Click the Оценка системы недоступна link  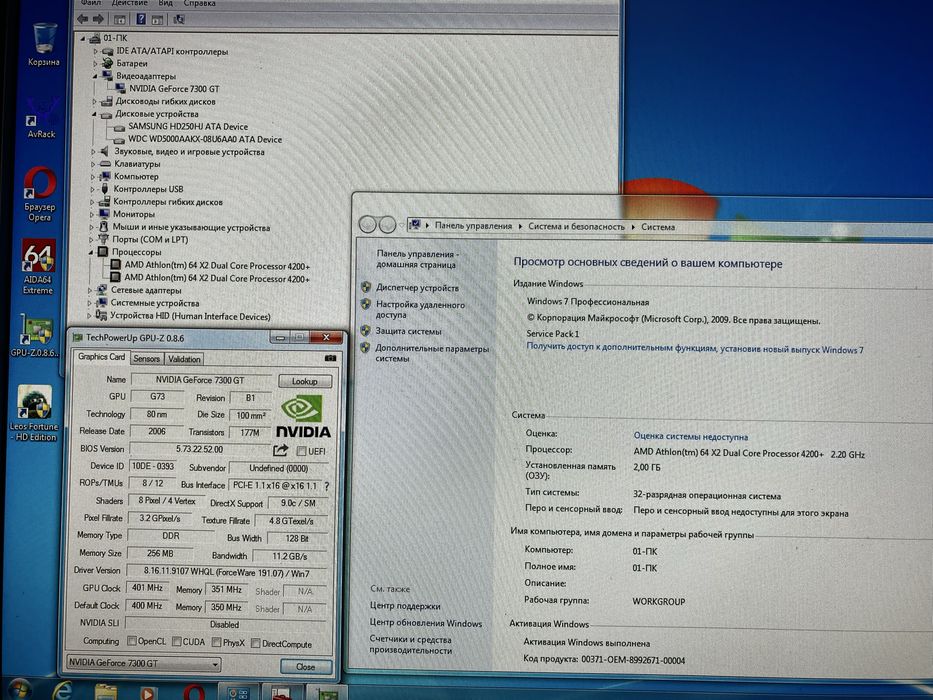coord(691,436)
